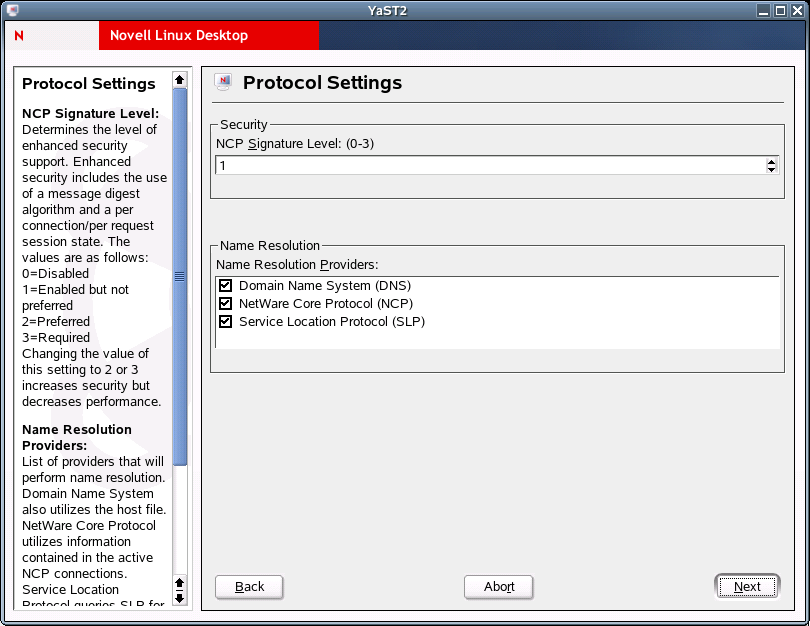
Task: Click the Abort button
Action: [x=499, y=587]
